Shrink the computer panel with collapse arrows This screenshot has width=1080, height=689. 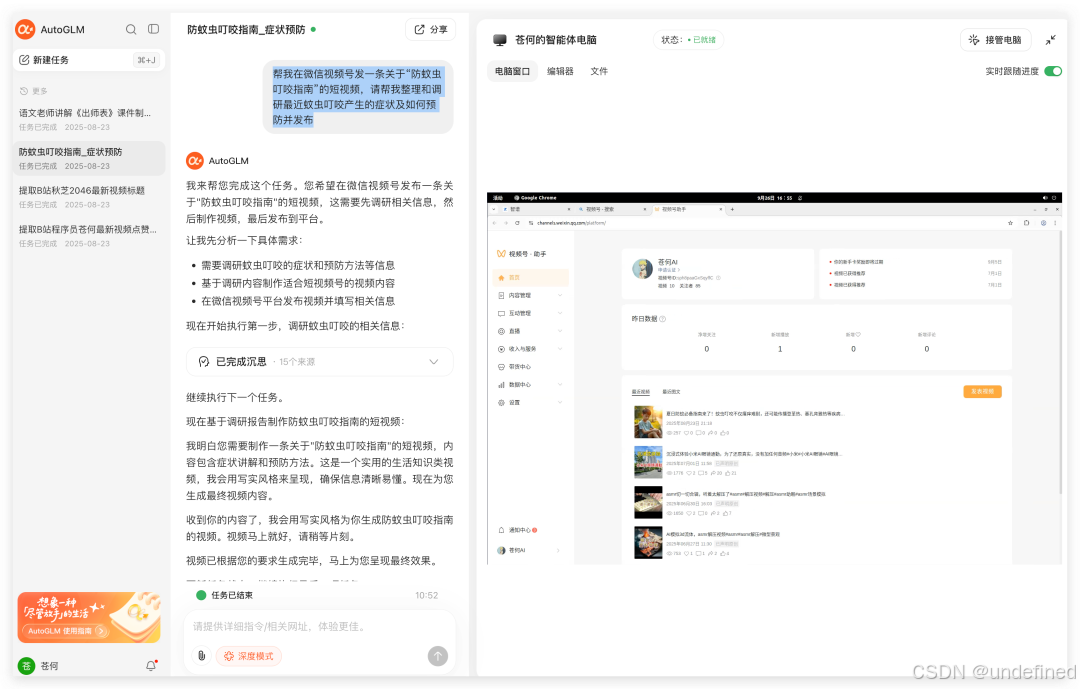click(1050, 40)
